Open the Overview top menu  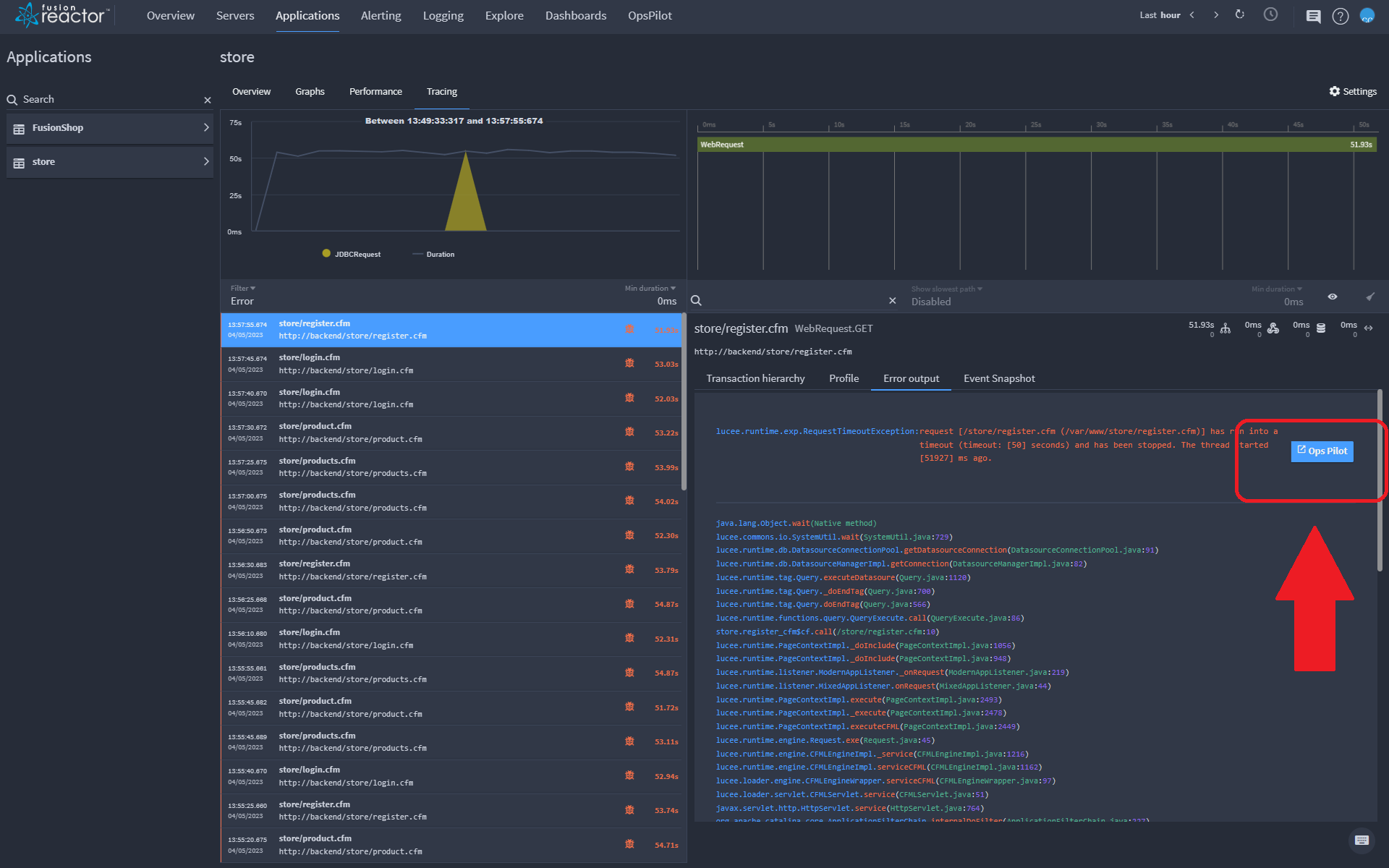tap(171, 16)
